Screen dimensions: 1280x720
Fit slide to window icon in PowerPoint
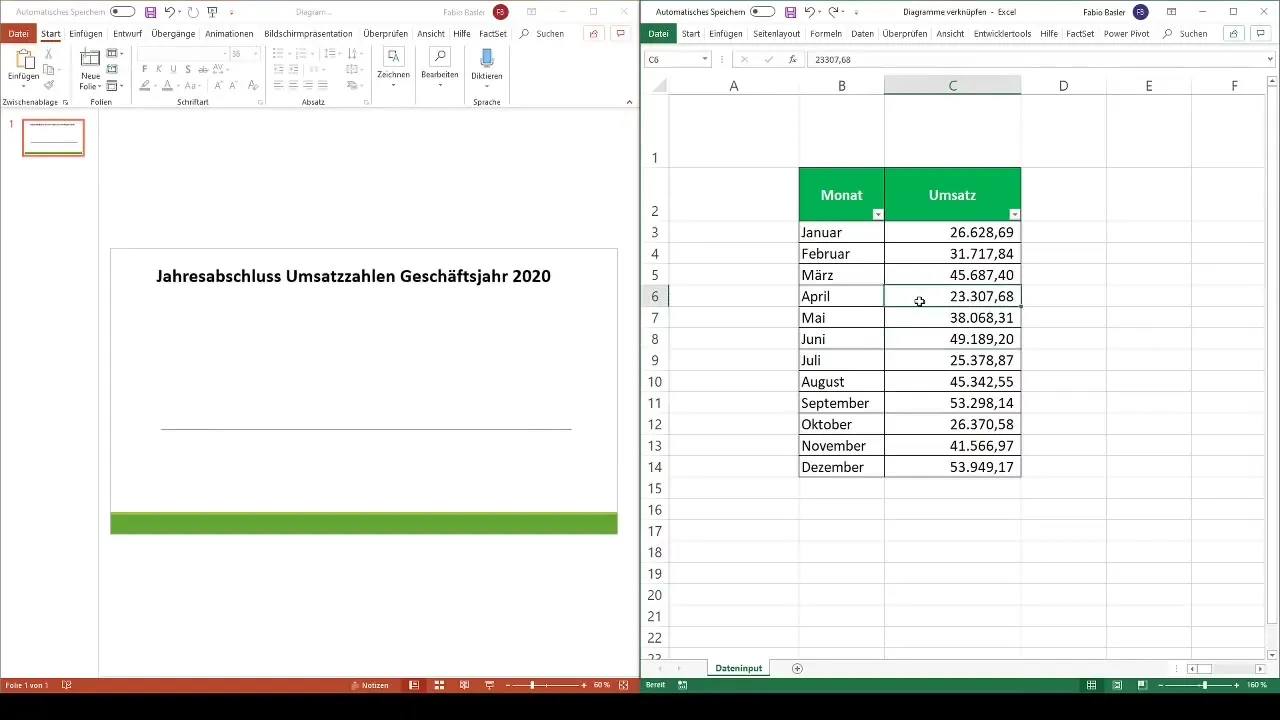(624, 685)
